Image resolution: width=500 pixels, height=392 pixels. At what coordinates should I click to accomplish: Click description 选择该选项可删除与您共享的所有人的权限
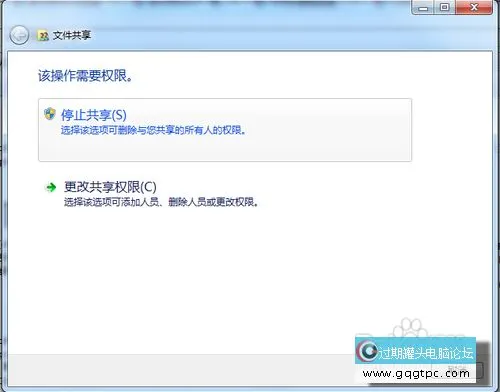point(153,130)
